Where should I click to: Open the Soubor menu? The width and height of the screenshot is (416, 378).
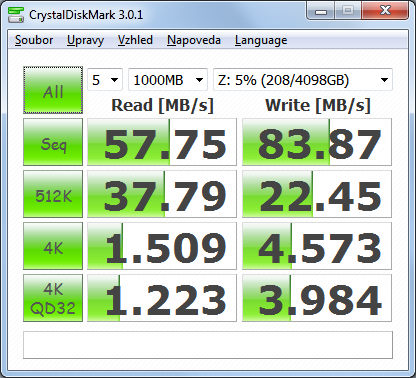[34, 40]
